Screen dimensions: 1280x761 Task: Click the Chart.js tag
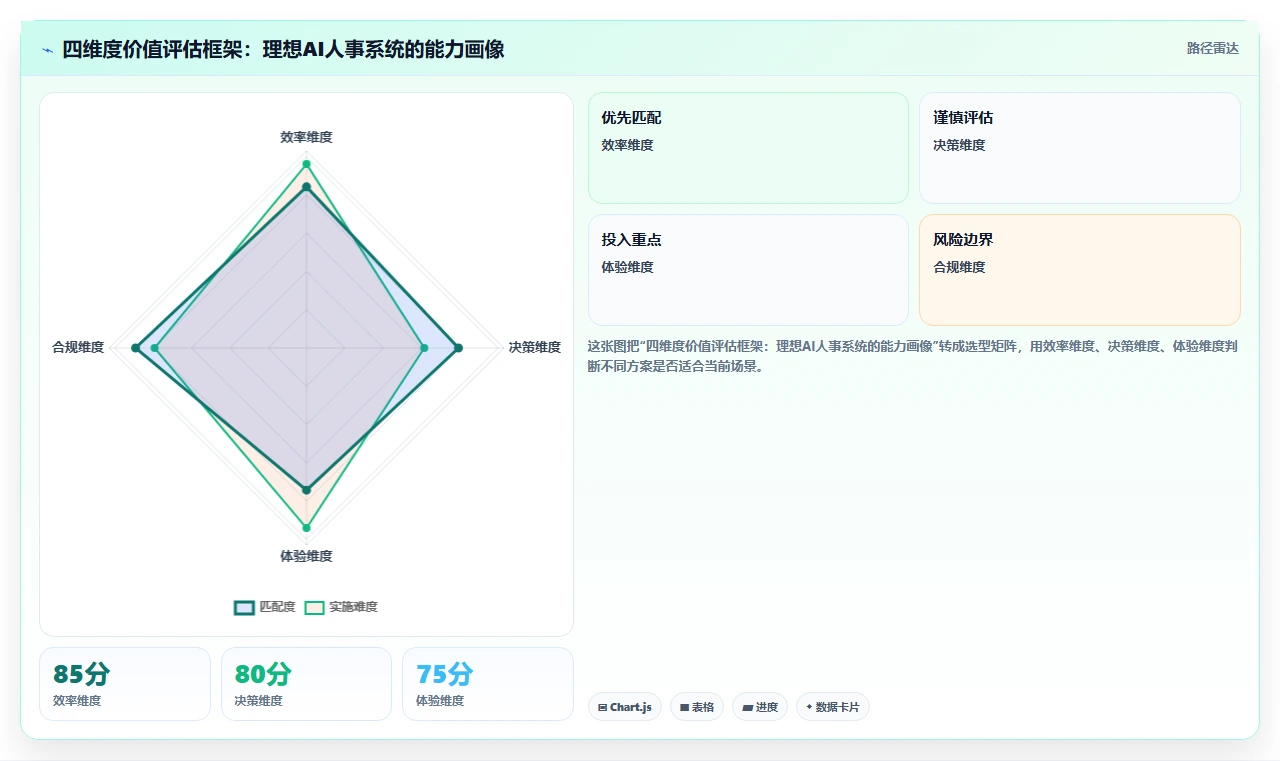(625, 707)
